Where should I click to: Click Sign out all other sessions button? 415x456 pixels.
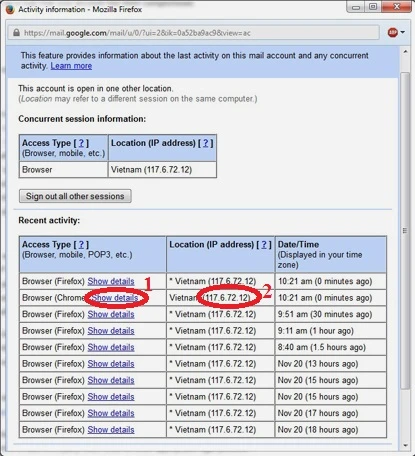pyautogui.click(x=75, y=196)
